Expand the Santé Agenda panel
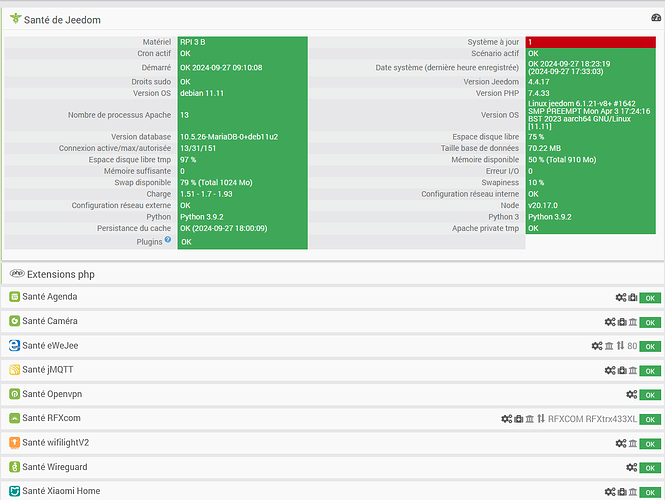 pos(50,297)
